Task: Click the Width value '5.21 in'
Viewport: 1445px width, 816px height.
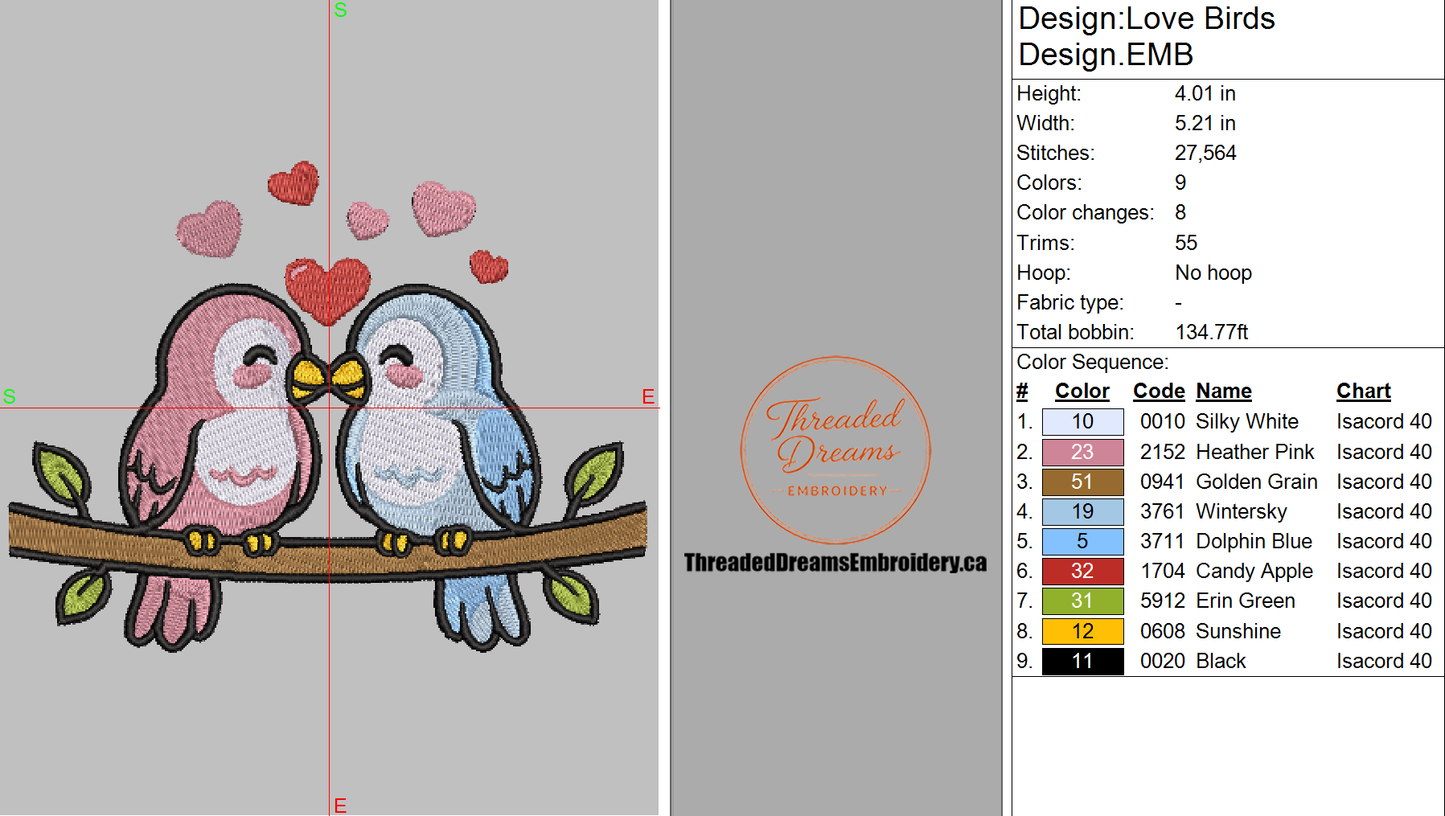Action: [1205, 124]
